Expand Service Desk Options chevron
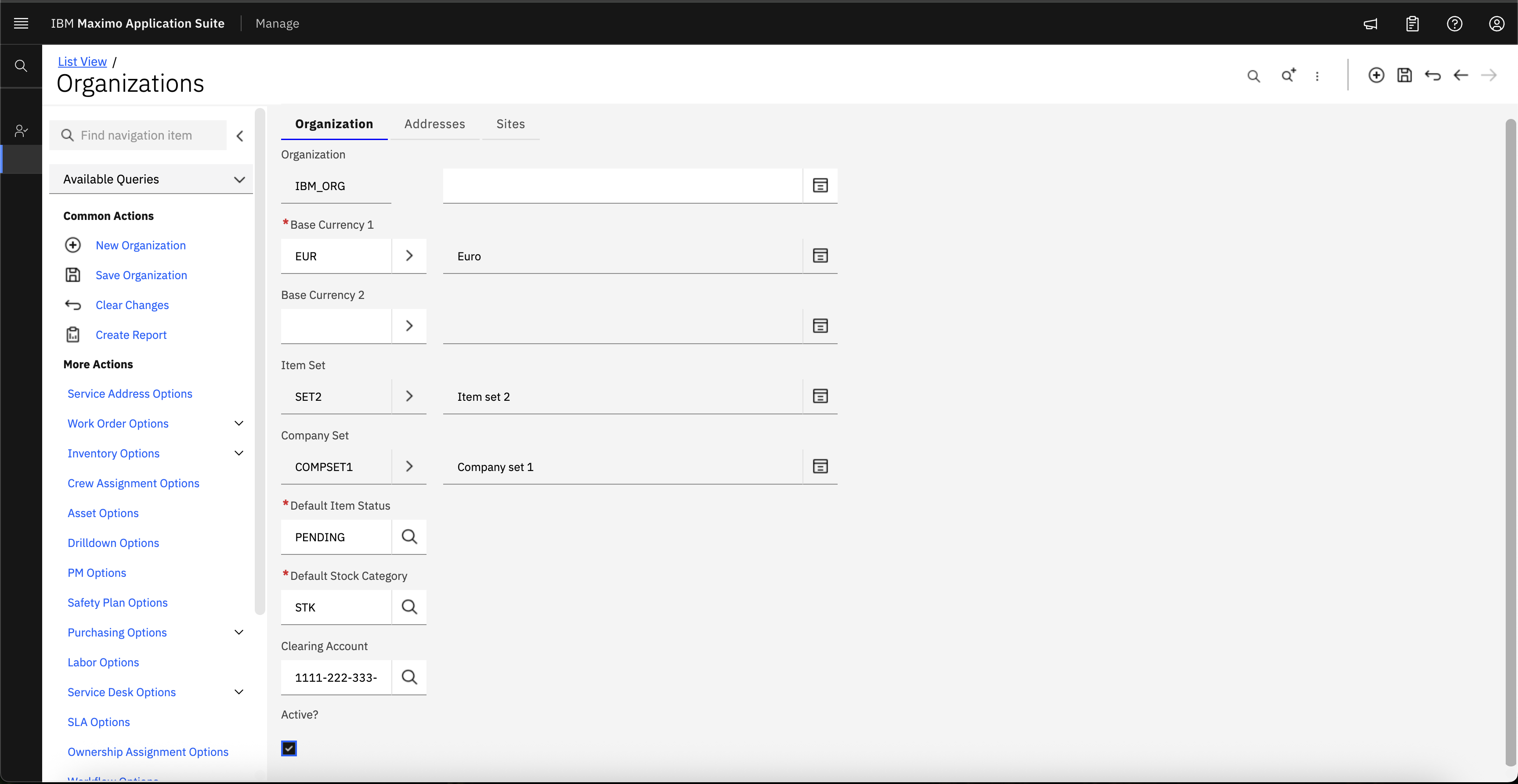Viewport: 1518px width, 784px height. point(239,692)
